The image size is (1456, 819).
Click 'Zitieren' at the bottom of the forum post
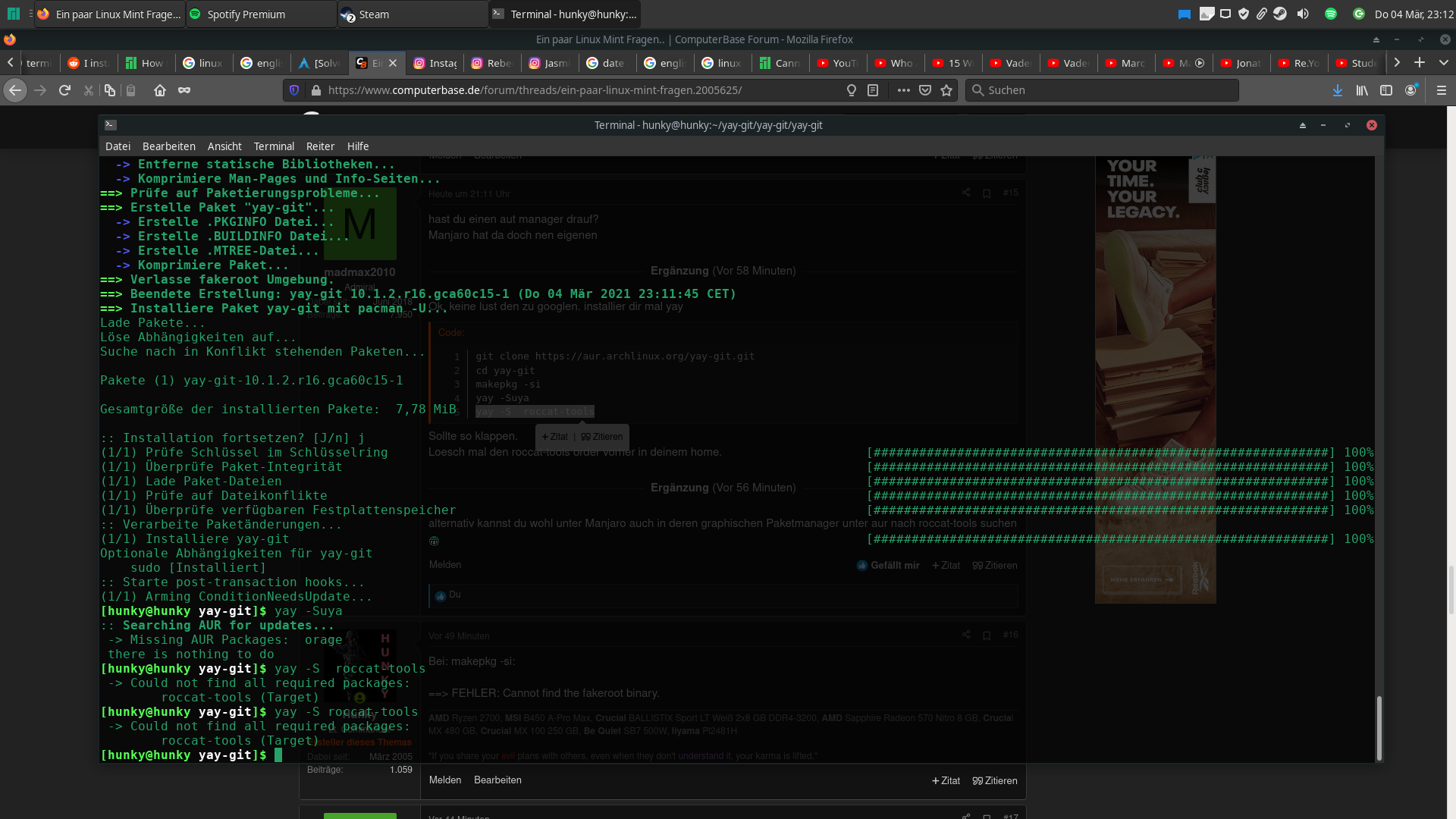tap(995, 780)
